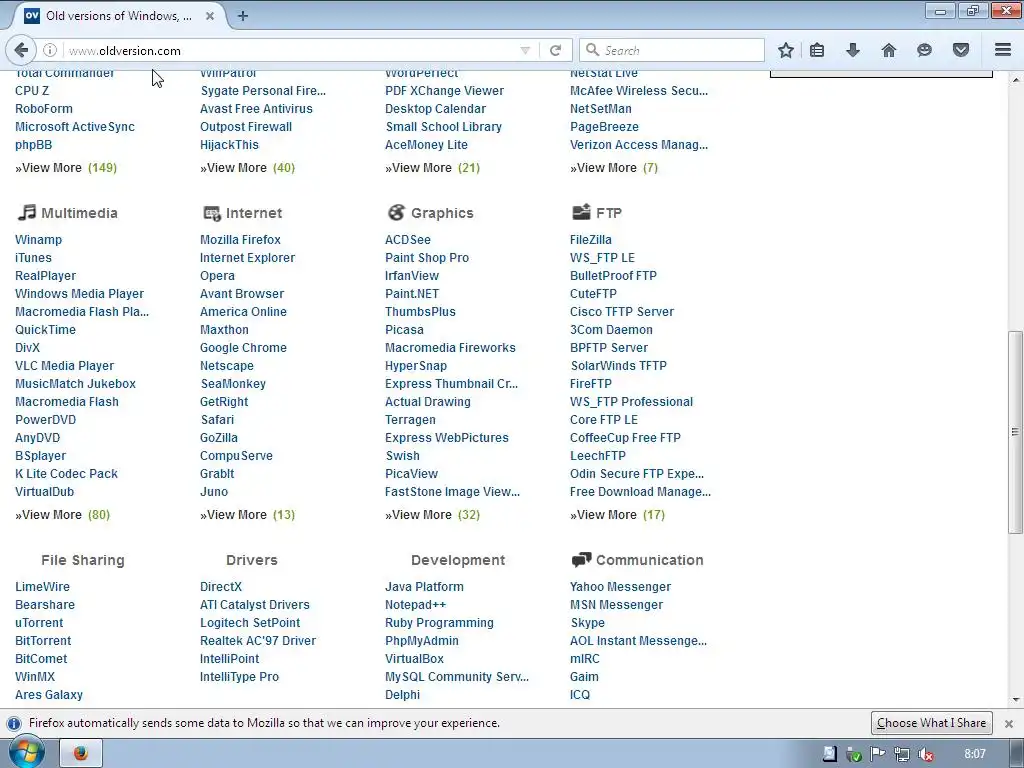1024x768 pixels.
Task: Open the Yahoo Messenger link
Action: [x=620, y=586]
